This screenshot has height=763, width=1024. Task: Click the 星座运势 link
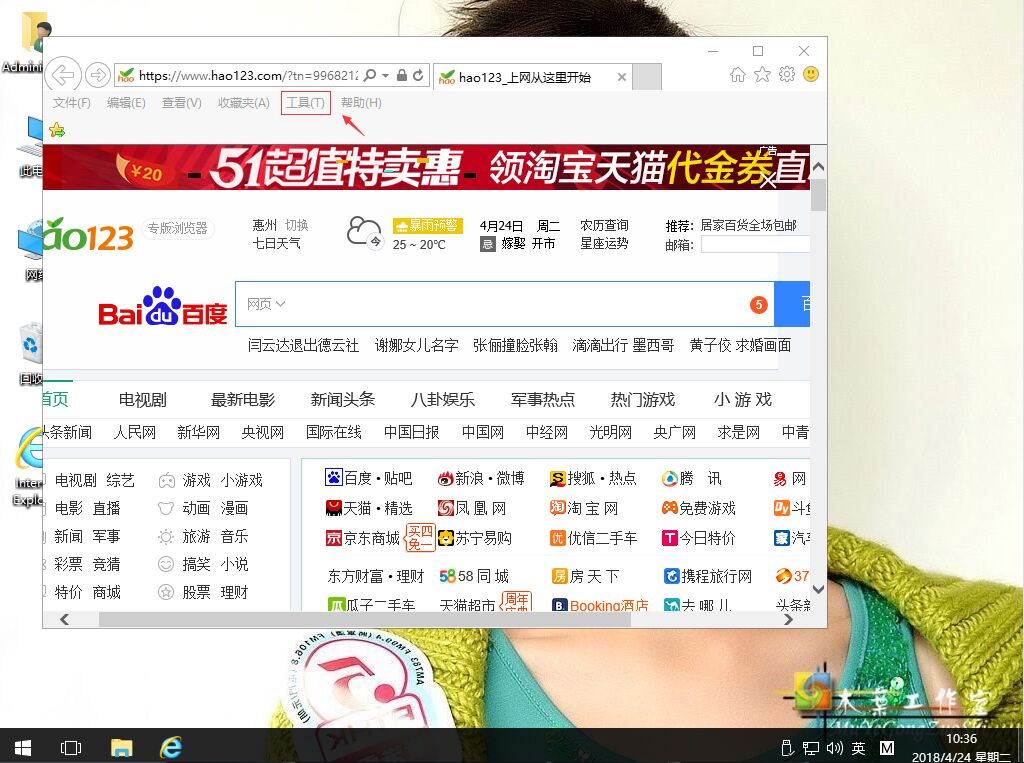604,243
